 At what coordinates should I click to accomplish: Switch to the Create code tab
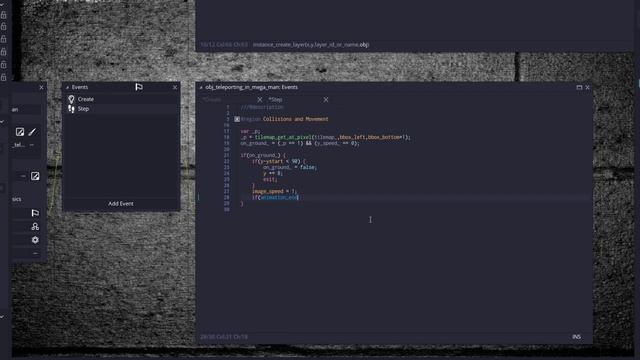pyautogui.click(x=212, y=100)
